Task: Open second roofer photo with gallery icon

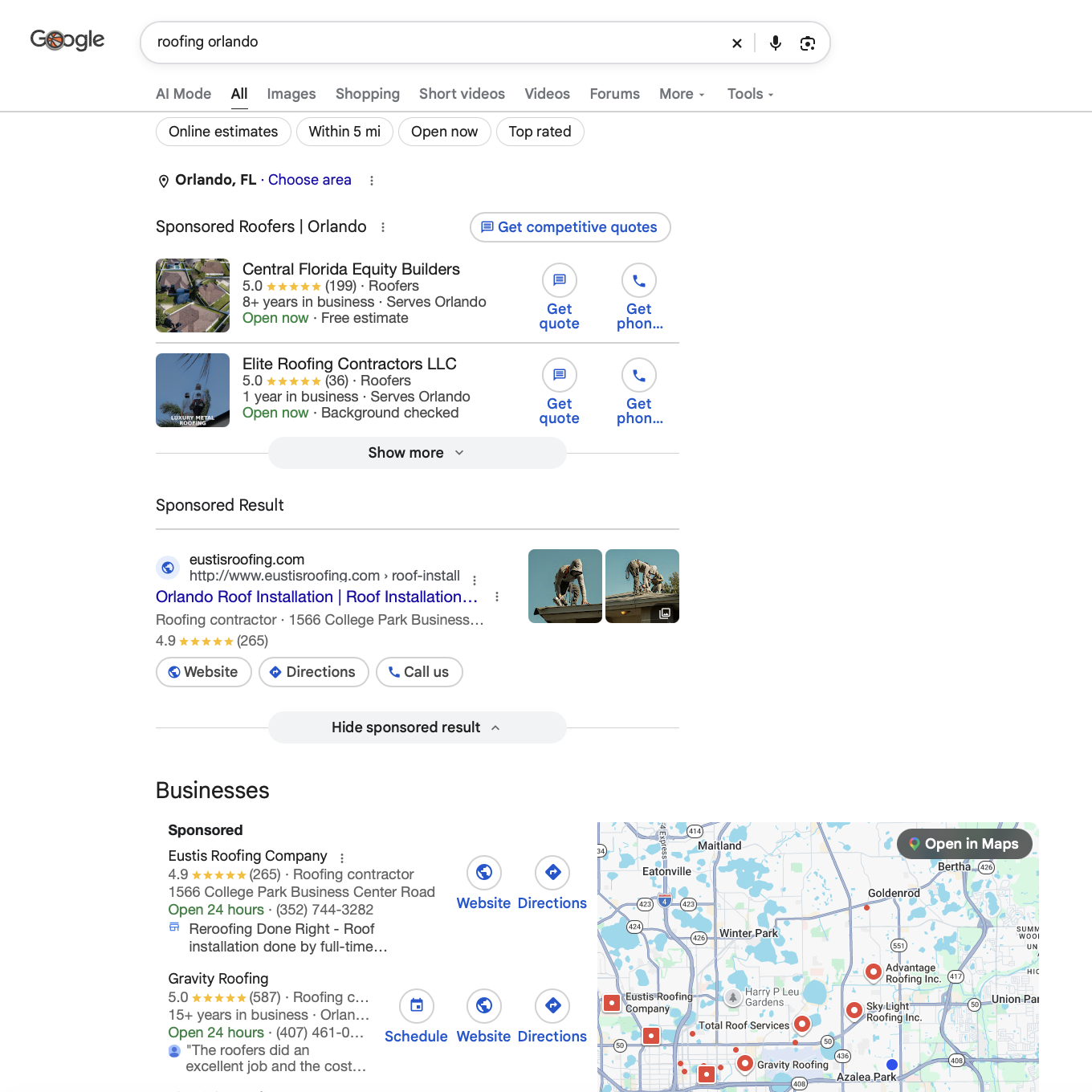Action: click(x=642, y=586)
